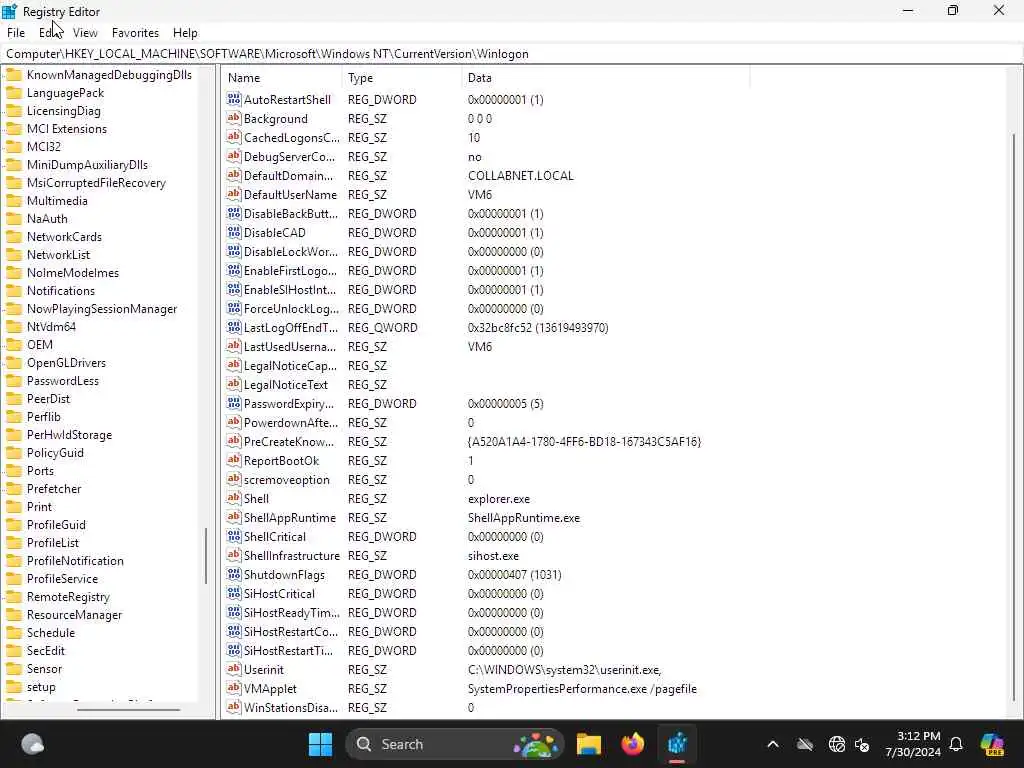Click the tree pane horizontal scrollbar
The height and width of the screenshot is (768, 1024).
(x=128, y=710)
